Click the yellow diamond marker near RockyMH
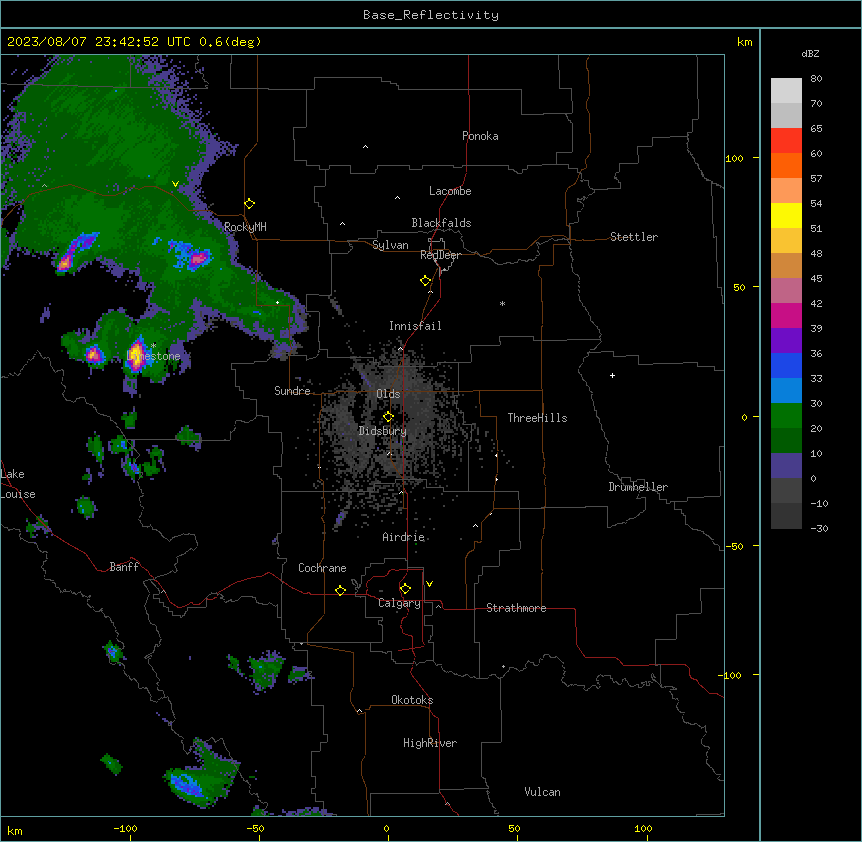The width and height of the screenshot is (862, 842). (250, 204)
